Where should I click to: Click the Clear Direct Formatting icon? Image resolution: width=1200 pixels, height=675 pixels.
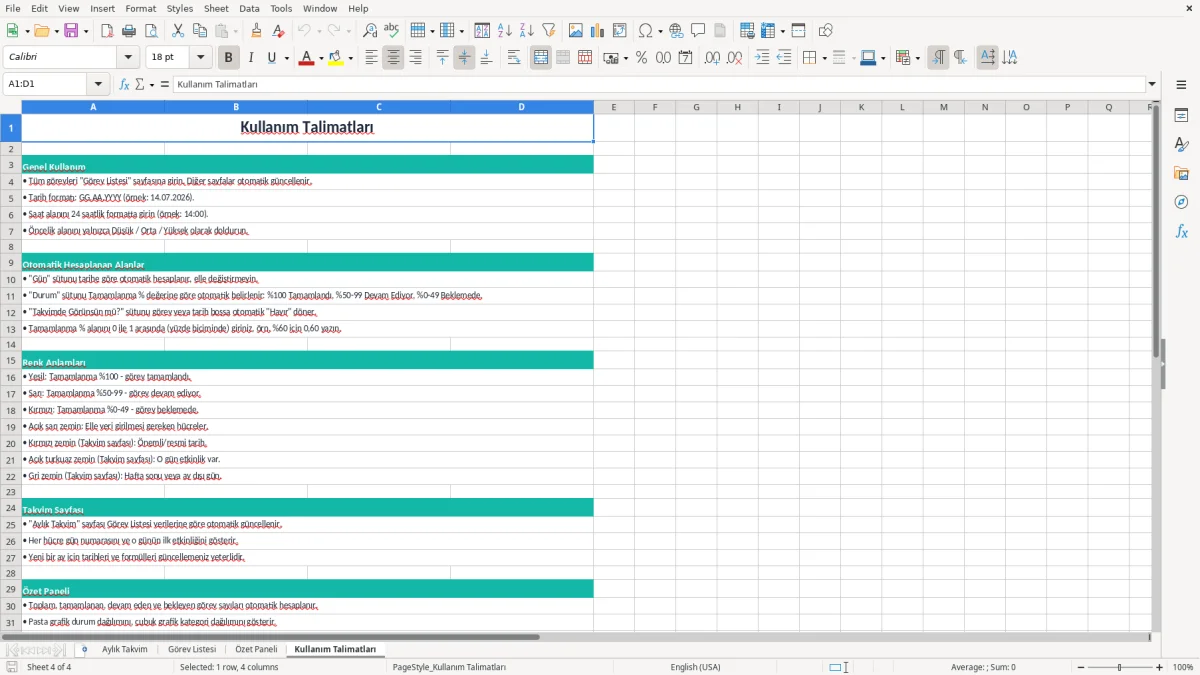(278, 31)
